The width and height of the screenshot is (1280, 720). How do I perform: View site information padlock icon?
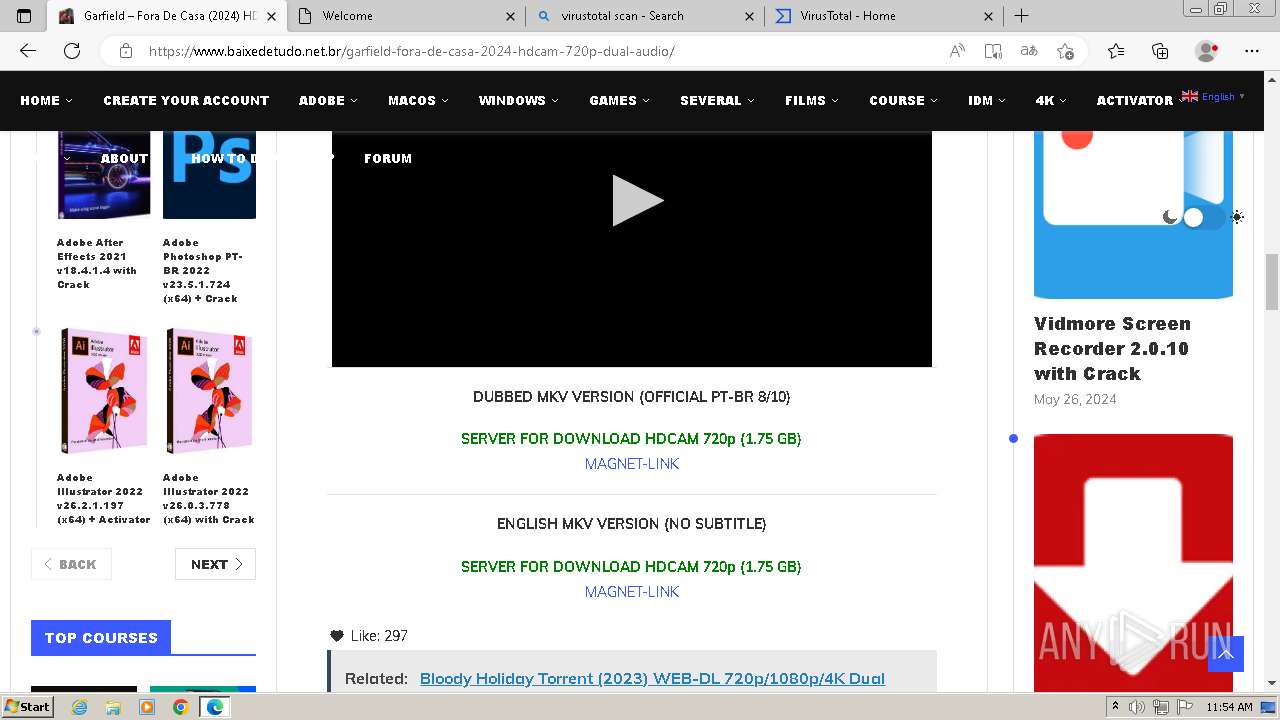tap(126, 51)
